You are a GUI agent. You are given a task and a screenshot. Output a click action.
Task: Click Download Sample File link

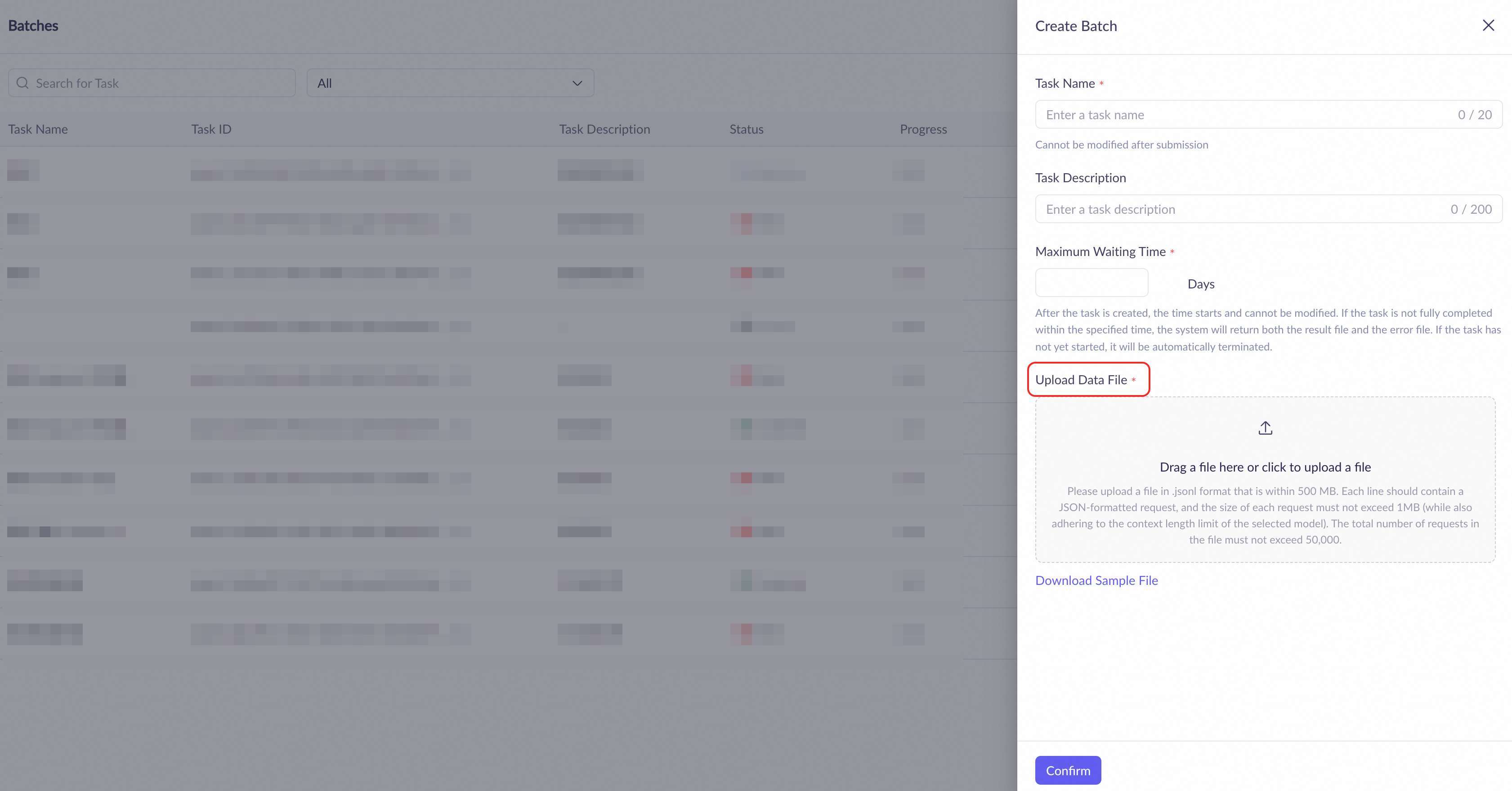click(x=1096, y=580)
